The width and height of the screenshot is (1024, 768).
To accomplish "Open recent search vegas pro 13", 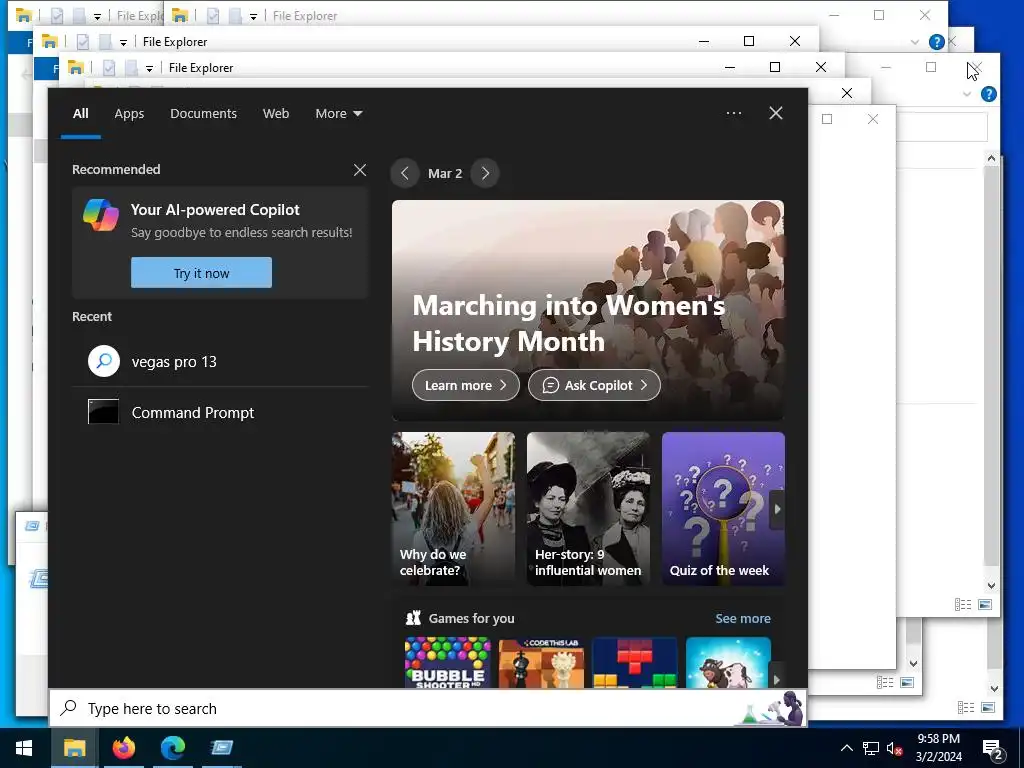I will click(x=221, y=361).
